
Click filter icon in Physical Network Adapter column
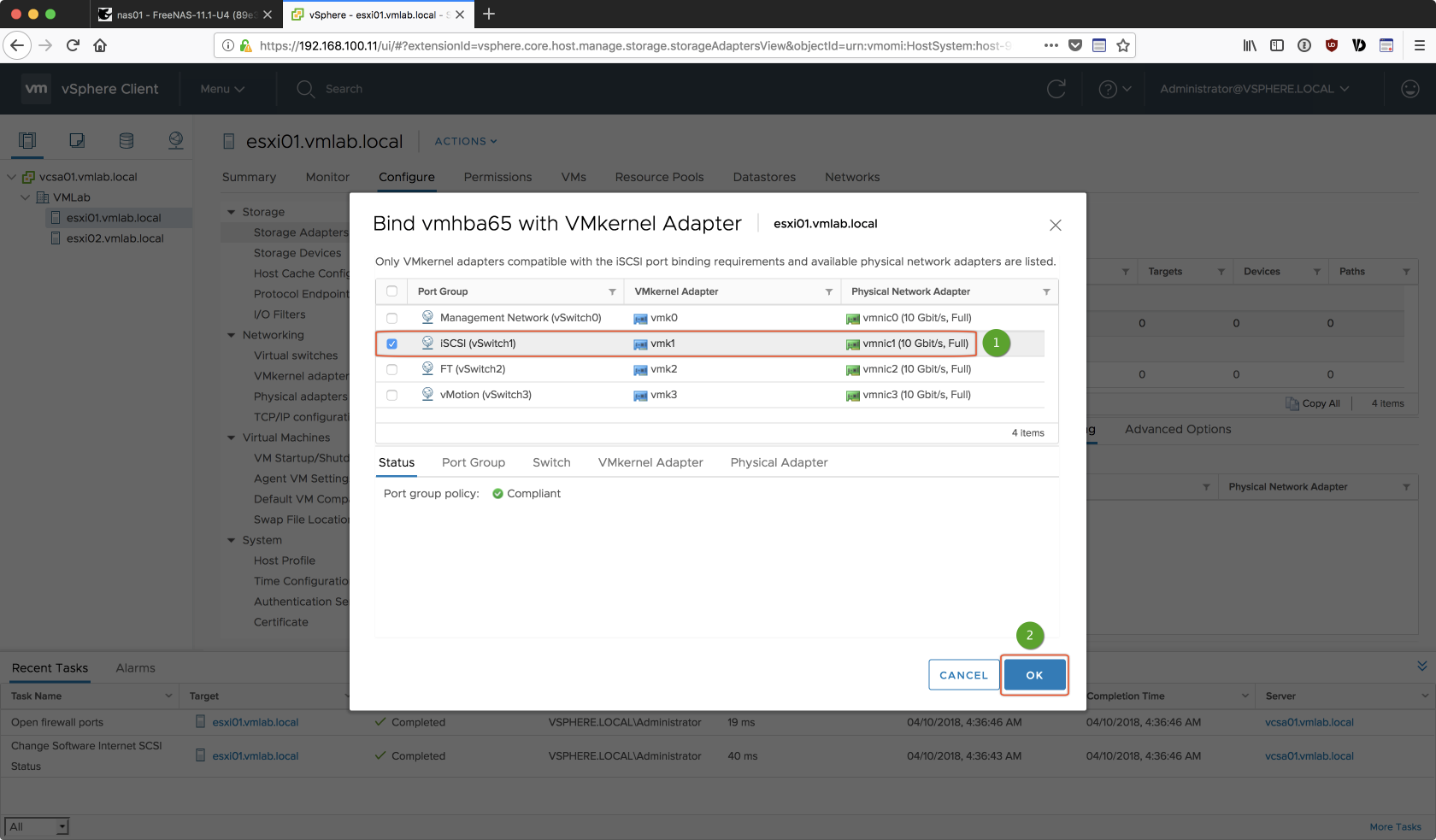pos(1046,292)
